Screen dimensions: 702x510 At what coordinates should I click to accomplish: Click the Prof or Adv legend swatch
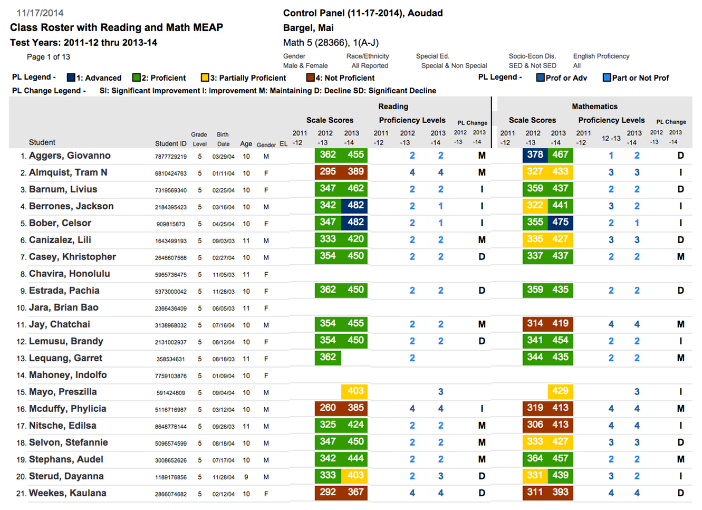point(540,77)
